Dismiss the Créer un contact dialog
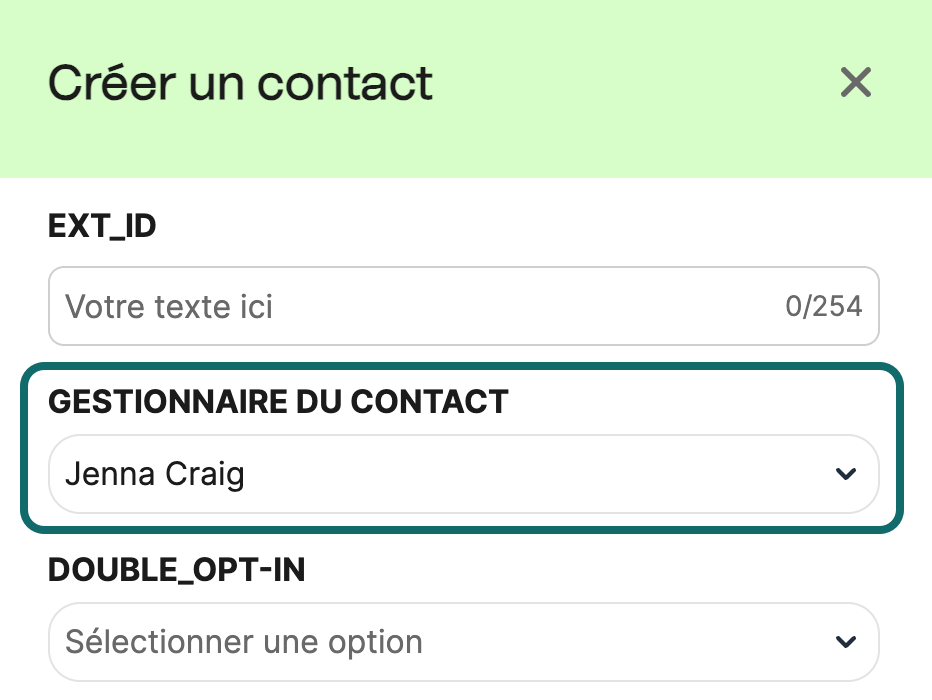 tap(856, 83)
